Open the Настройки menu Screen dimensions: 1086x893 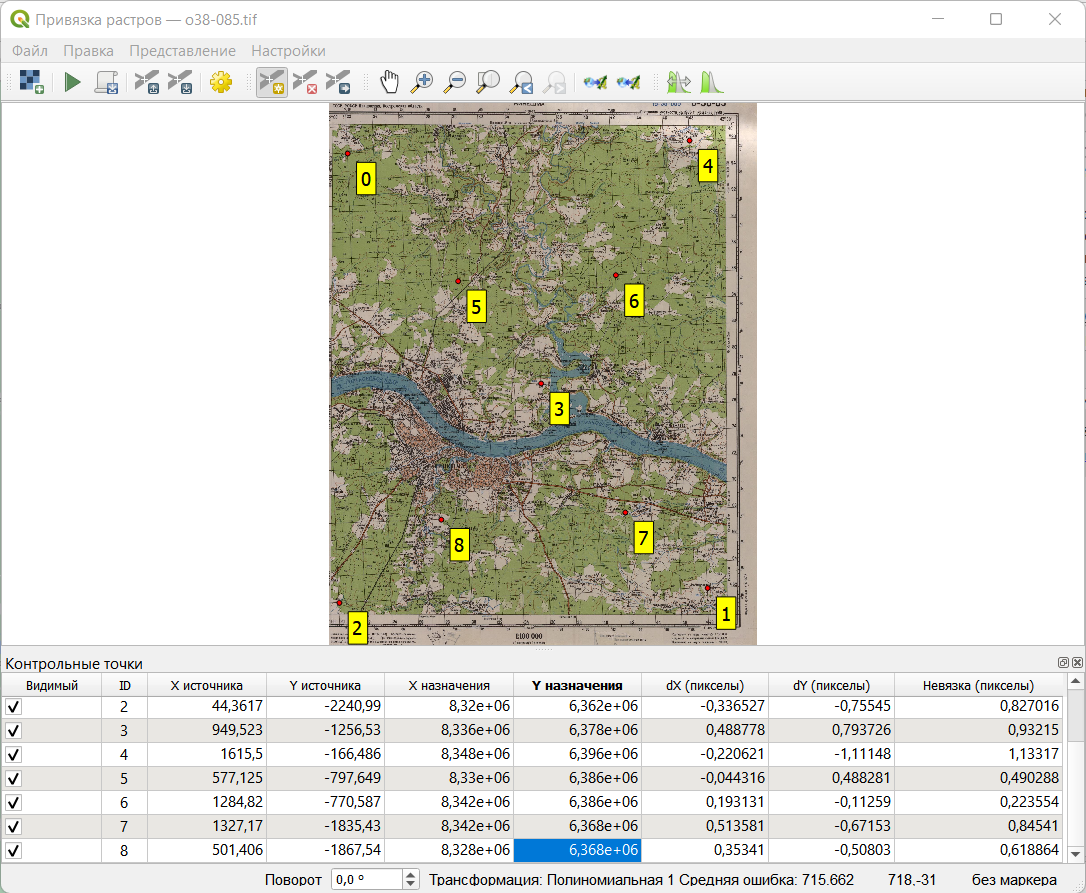tap(288, 51)
